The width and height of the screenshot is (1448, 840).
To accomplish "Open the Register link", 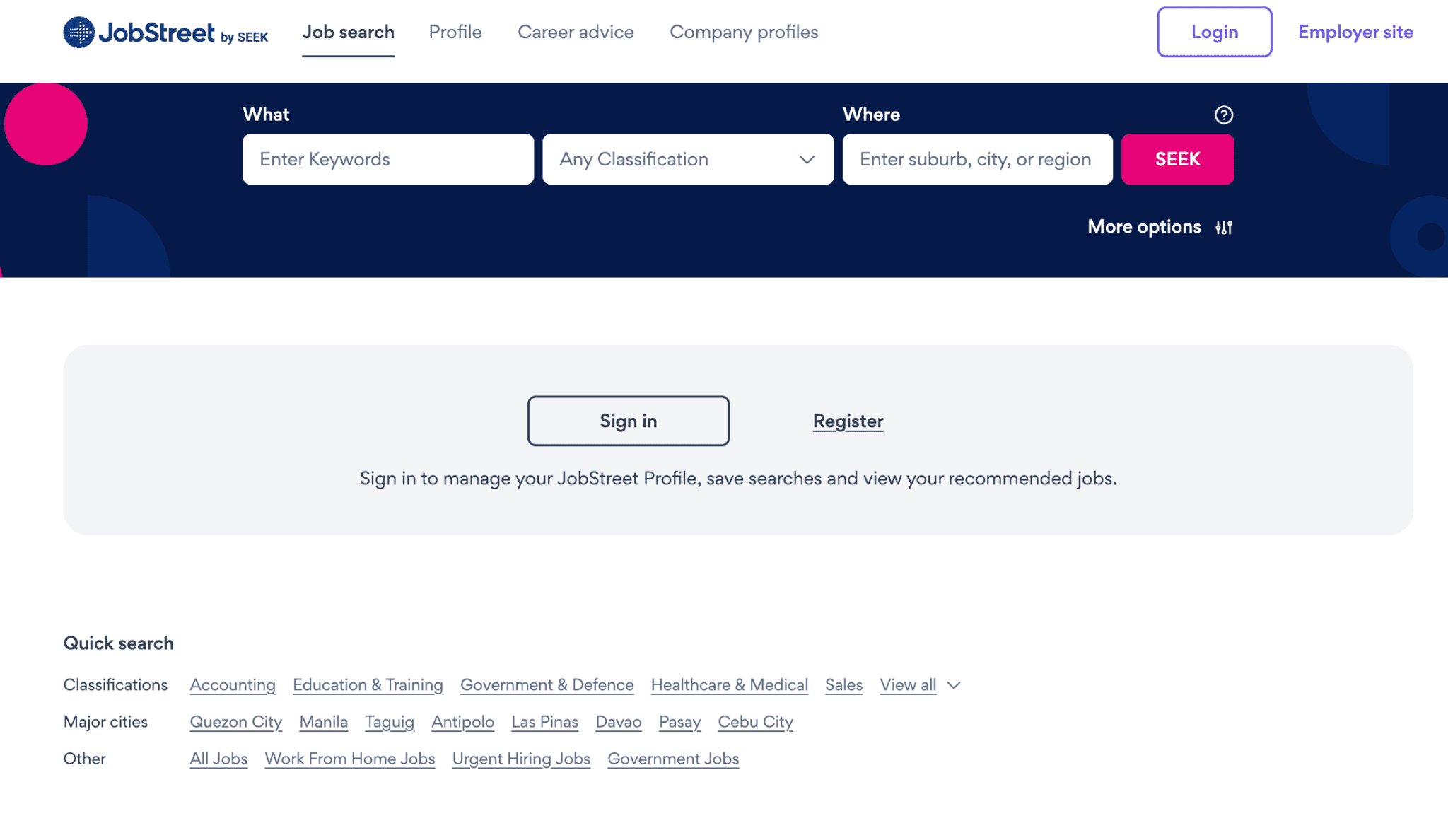I will [848, 421].
